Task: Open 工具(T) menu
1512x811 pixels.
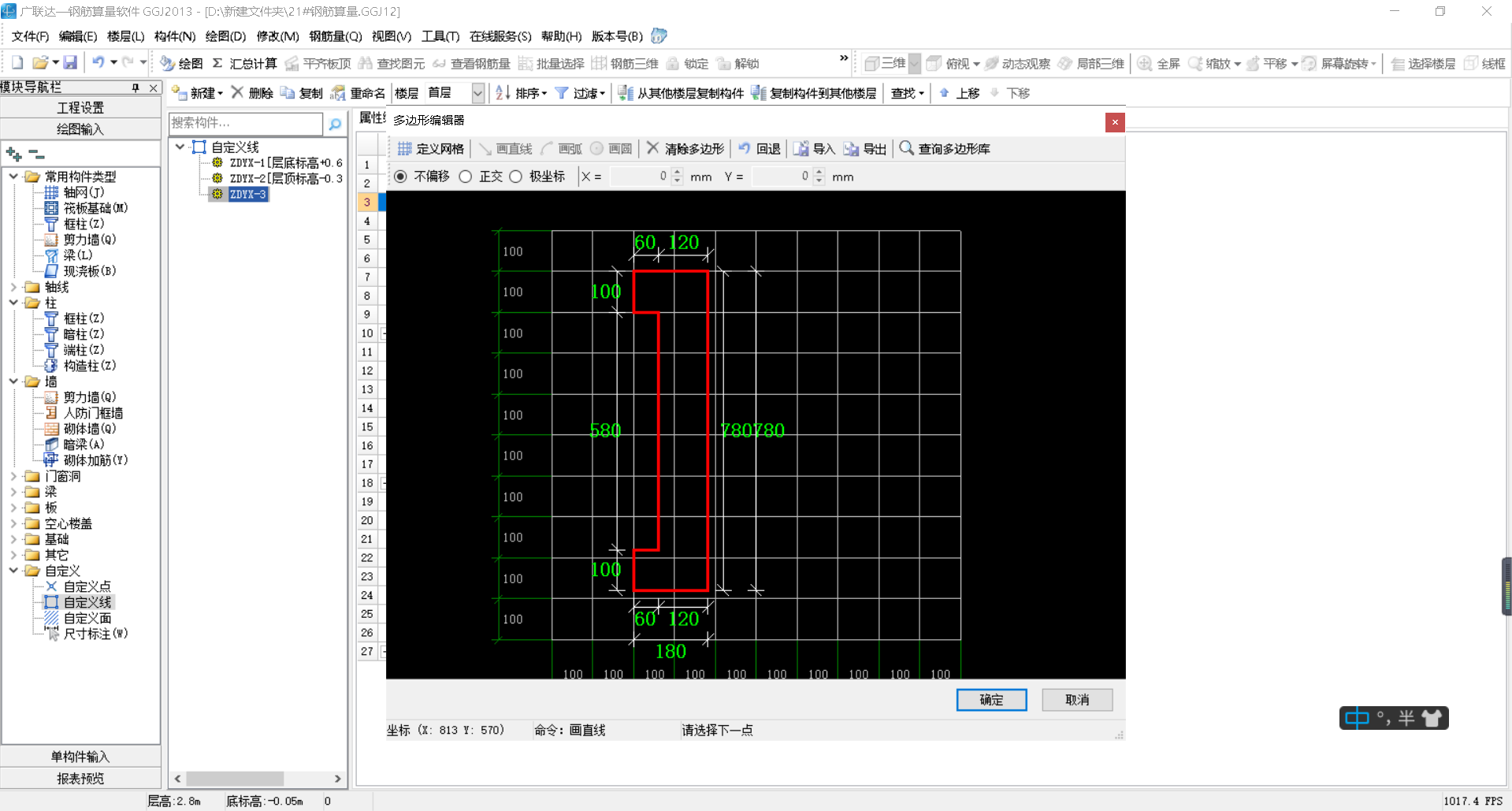Action: pyautogui.click(x=440, y=36)
